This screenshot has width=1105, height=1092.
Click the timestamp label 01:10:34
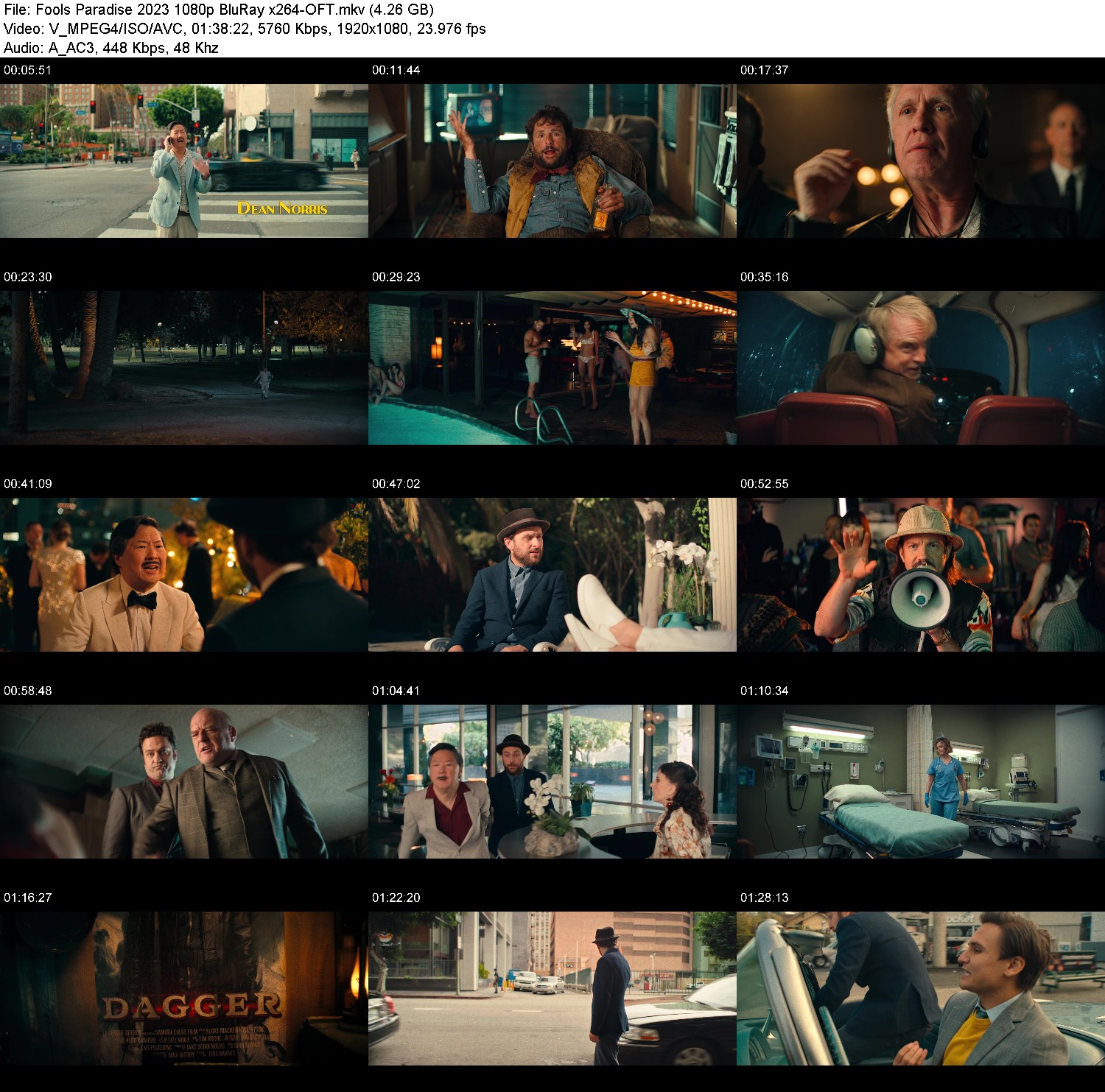coord(764,691)
